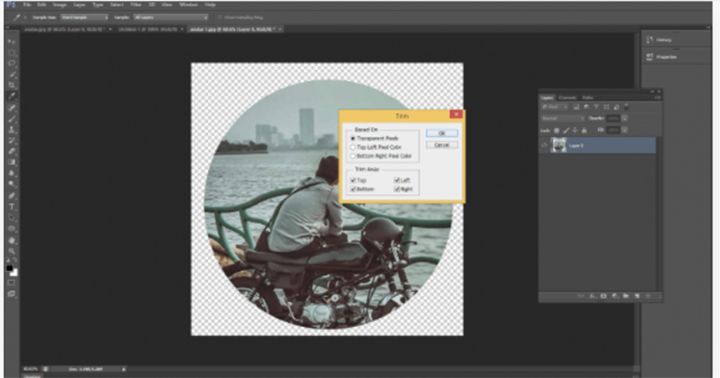Click OK in the Trim dialog
Screen dimensions: 720x378
pos(442,133)
